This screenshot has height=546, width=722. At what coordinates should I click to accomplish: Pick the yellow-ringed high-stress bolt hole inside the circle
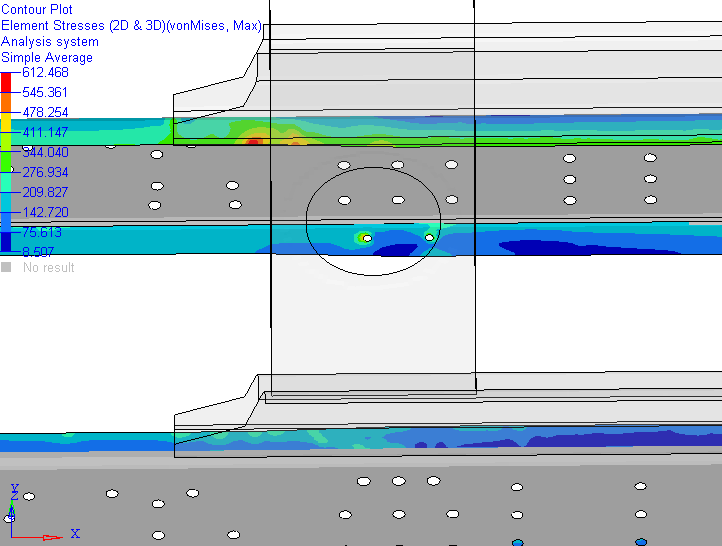[x=367, y=238]
